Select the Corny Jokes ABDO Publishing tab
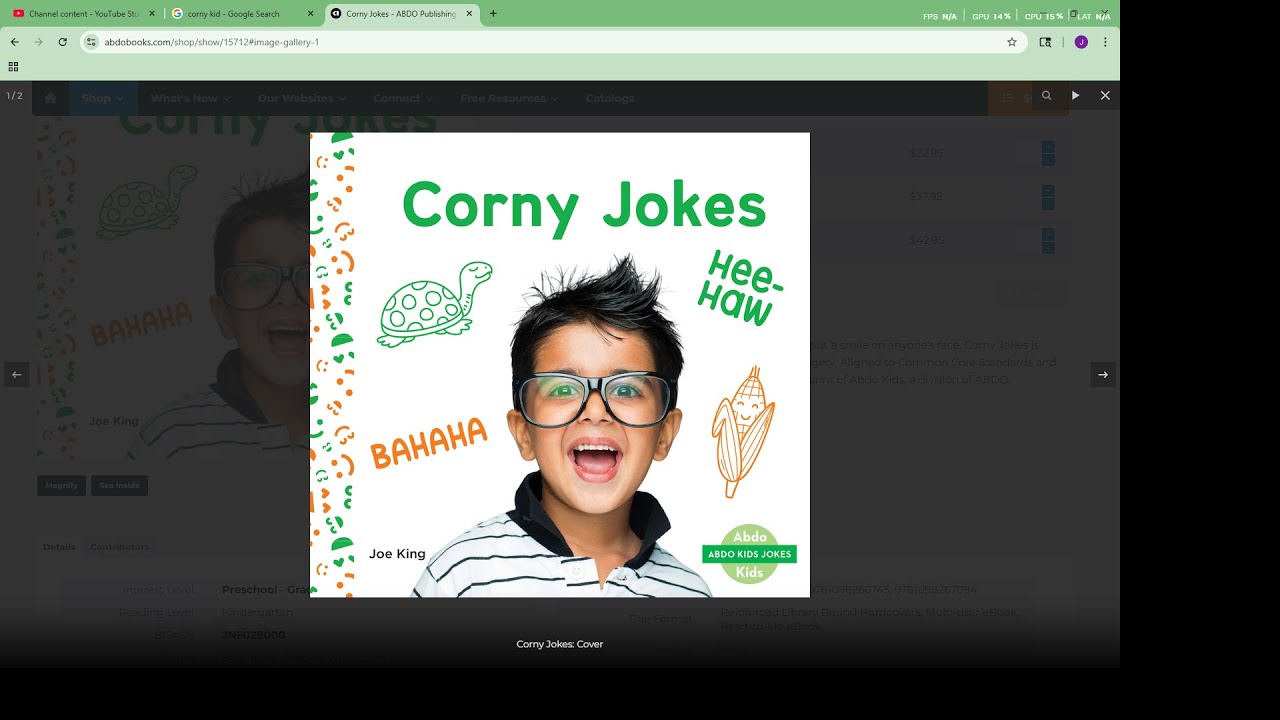 [x=400, y=14]
